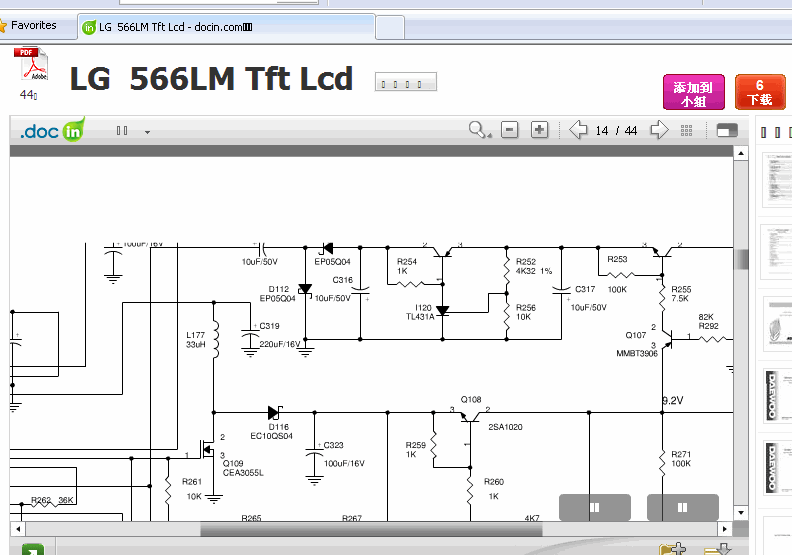The image size is (792, 555).
Task: Click the folder-plus icon at bottom right
Action: pos(673,549)
